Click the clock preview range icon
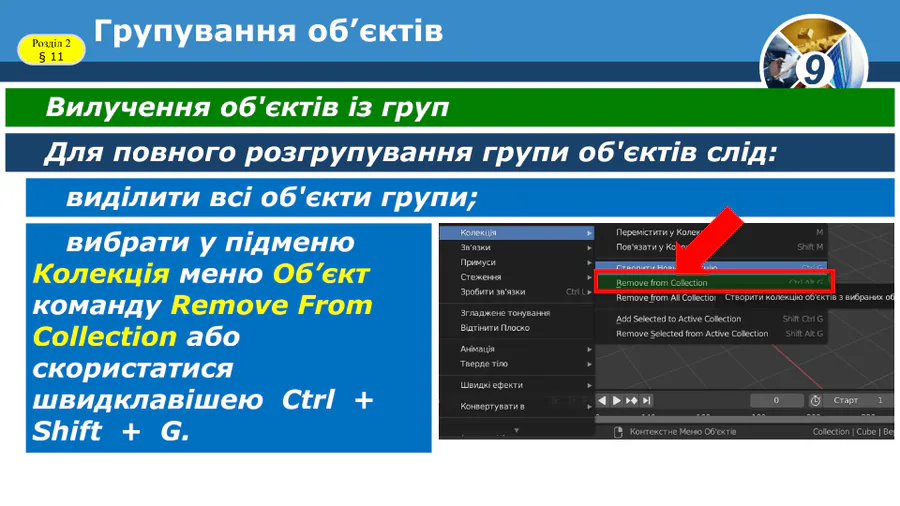 click(815, 401)
